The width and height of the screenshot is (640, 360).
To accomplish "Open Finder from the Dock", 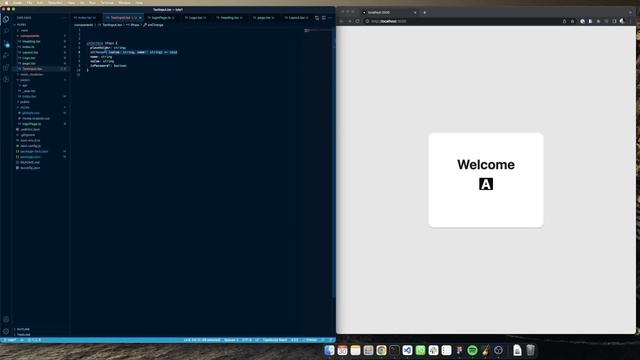I will [329, 350].
